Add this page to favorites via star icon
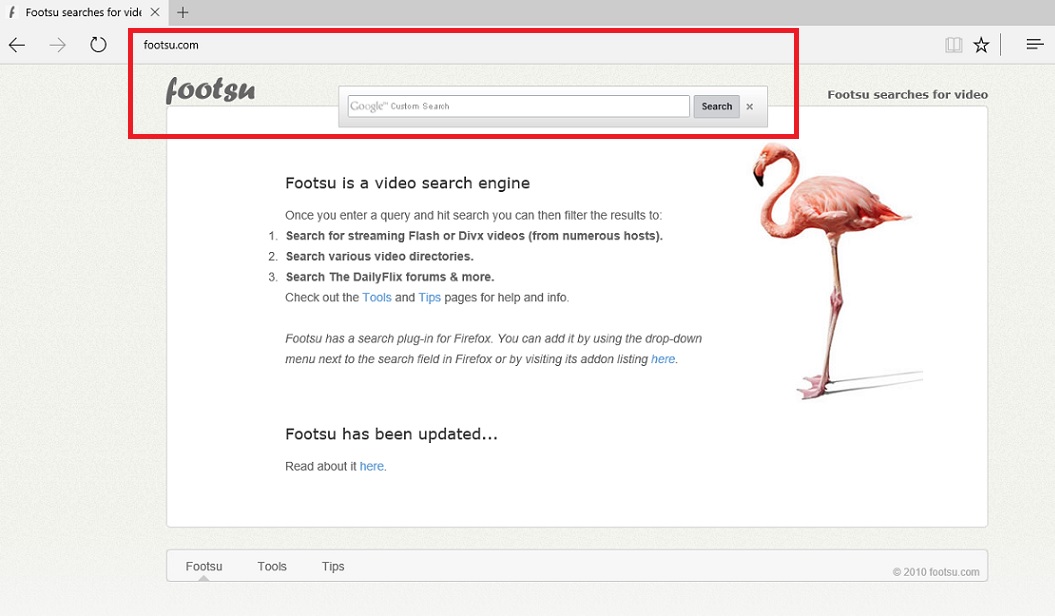 (981, 44)
